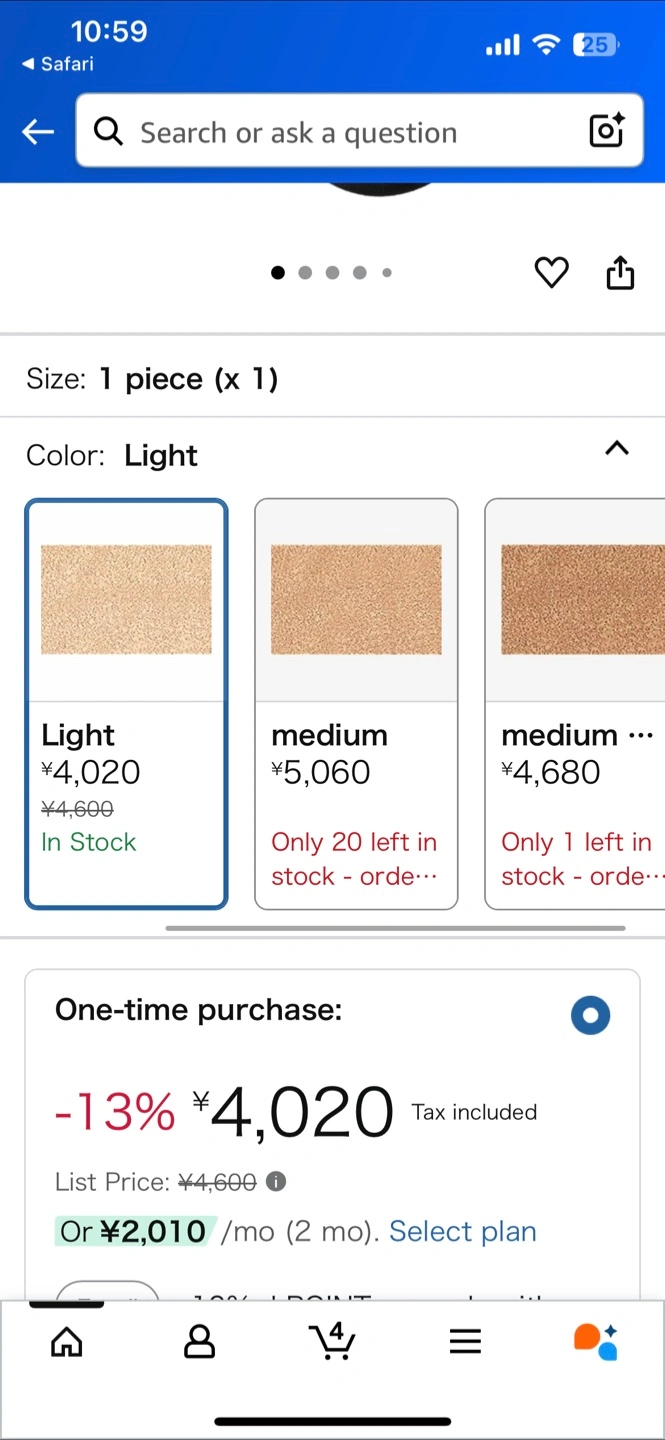The height and width of the screenshot is (1440, 665).
Task: Go to Home tab icon
Action: point(67,1342)
